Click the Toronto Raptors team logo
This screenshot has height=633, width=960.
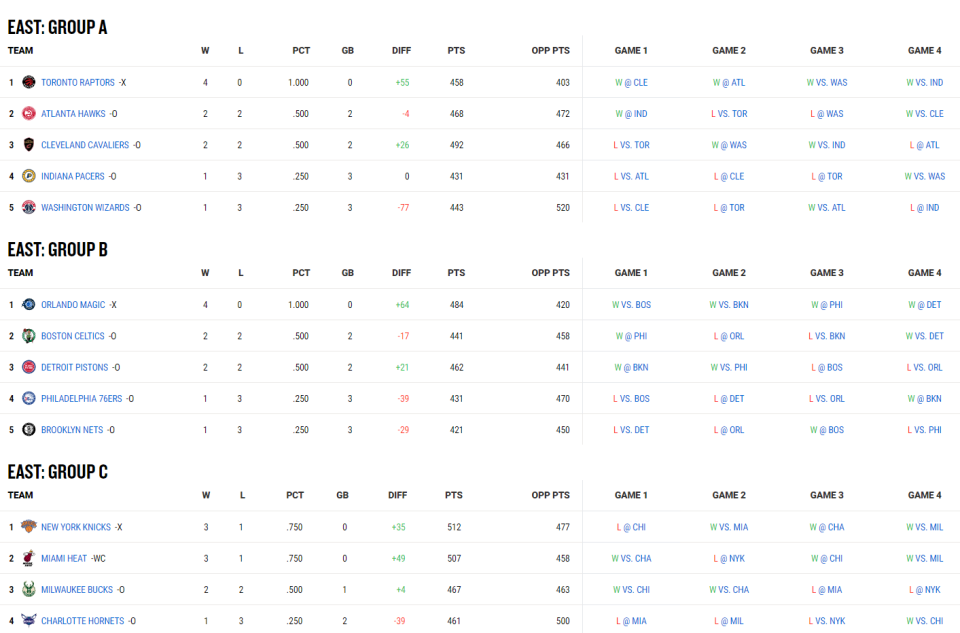(x=28, y=83)
